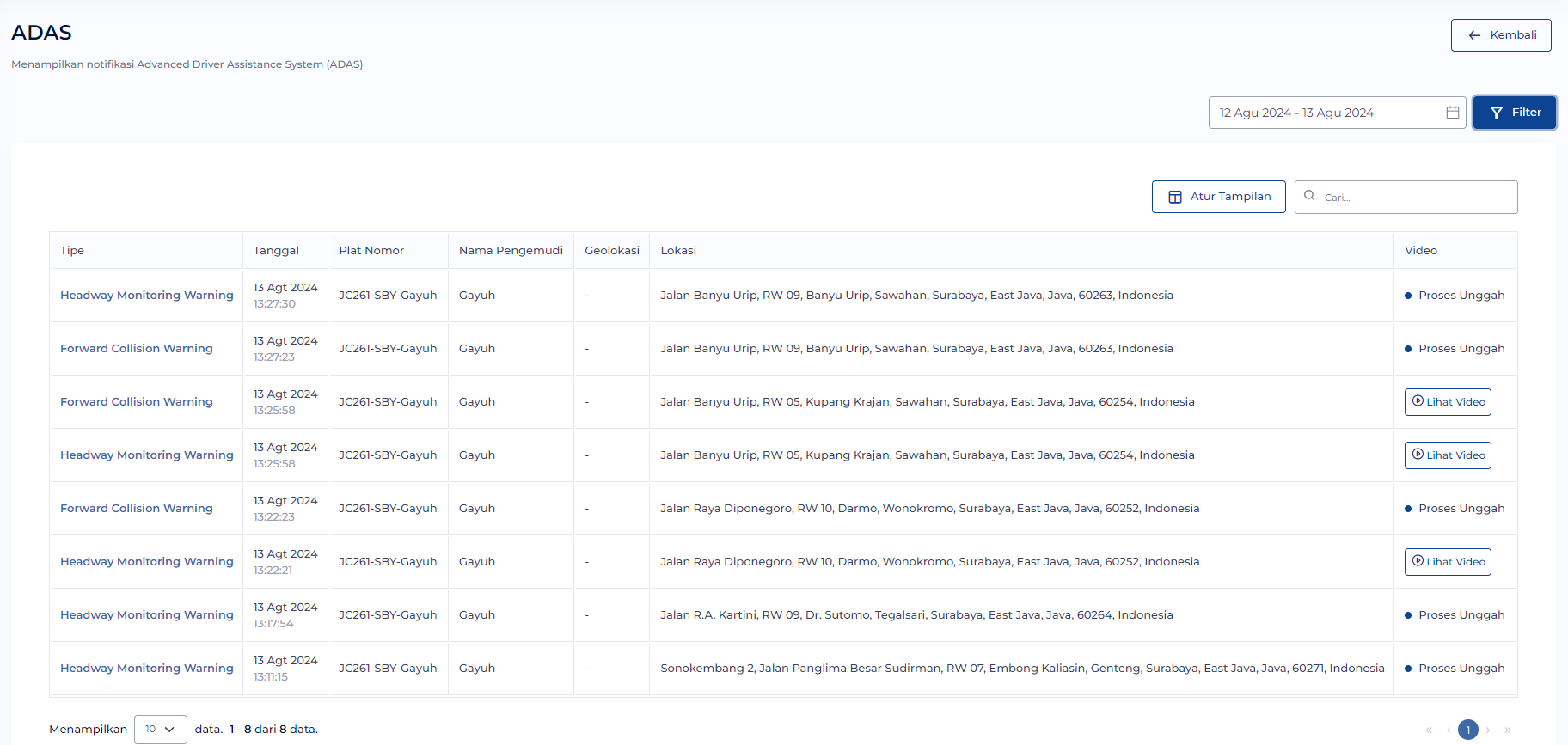Click the previous page chevron
Image resolution: width=1568 pixels, height=745 pixels.
click(x=1449, y=730)
